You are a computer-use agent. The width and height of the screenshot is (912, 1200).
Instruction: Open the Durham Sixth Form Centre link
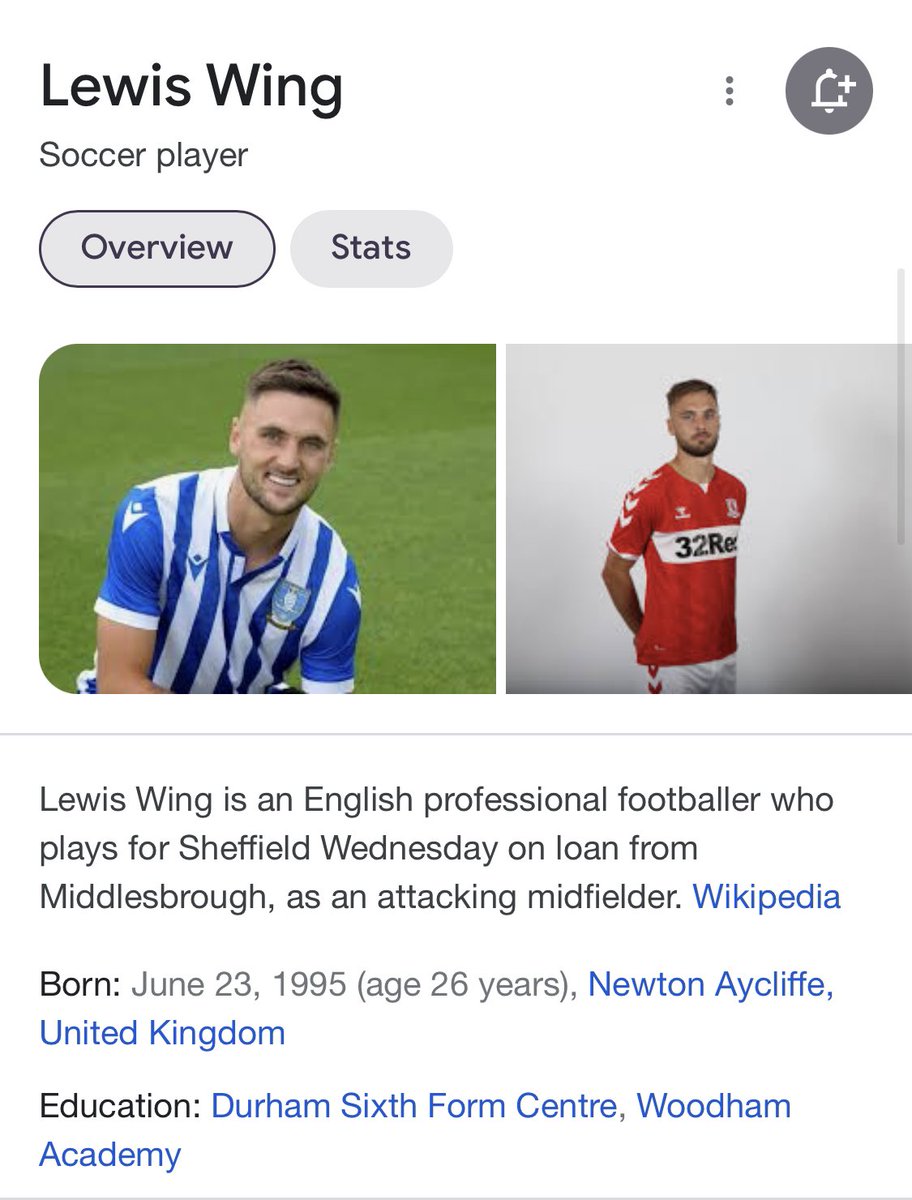[x=415, y=1106]
